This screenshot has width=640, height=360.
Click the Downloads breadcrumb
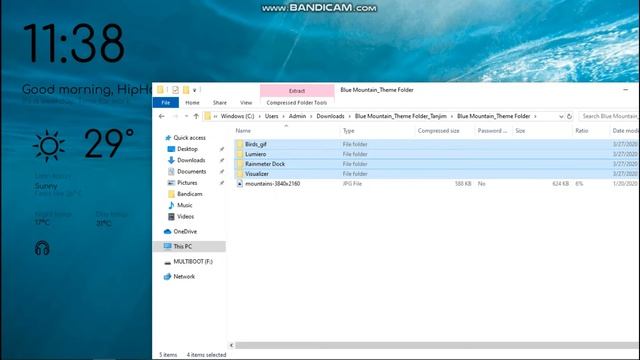330,116
